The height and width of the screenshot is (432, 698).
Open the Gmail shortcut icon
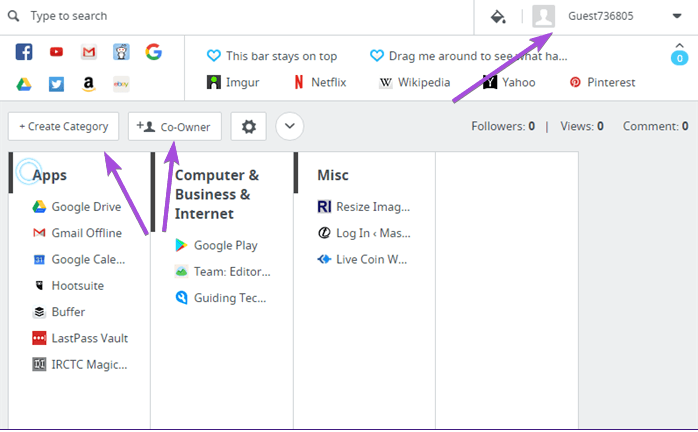tap(89, 52)
